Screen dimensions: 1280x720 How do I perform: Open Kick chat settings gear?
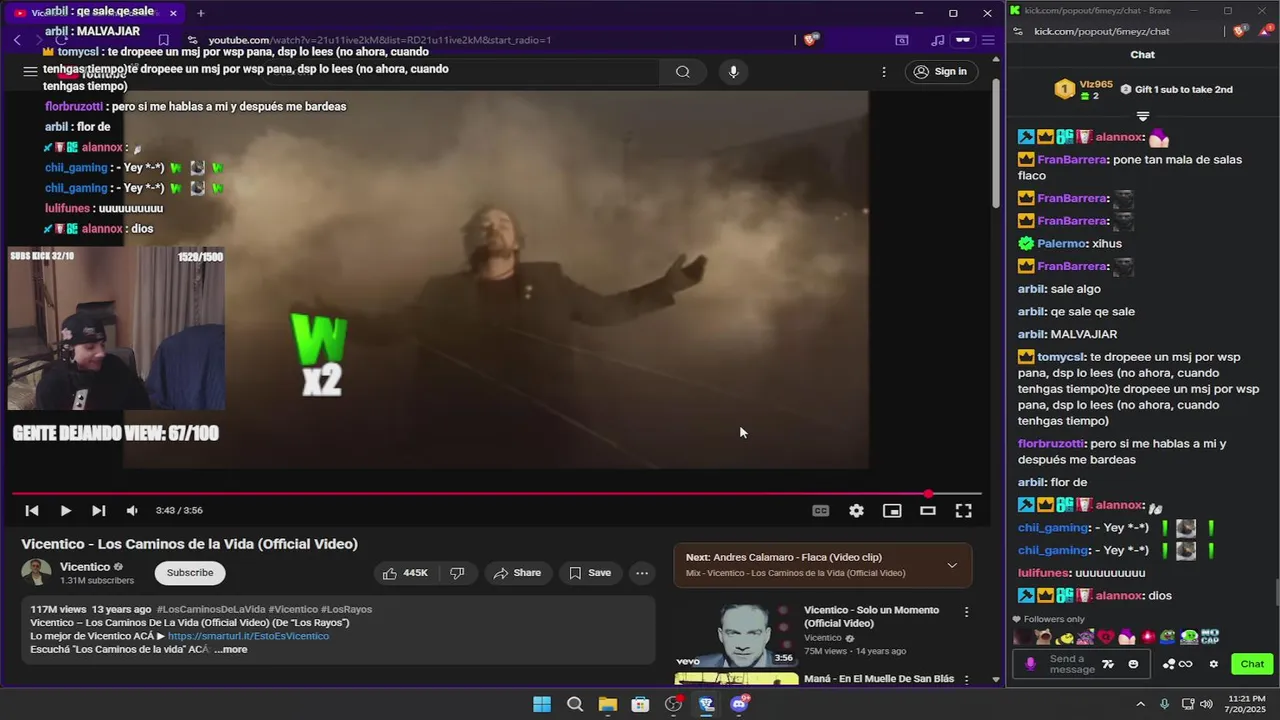[x=1214, y=664]
